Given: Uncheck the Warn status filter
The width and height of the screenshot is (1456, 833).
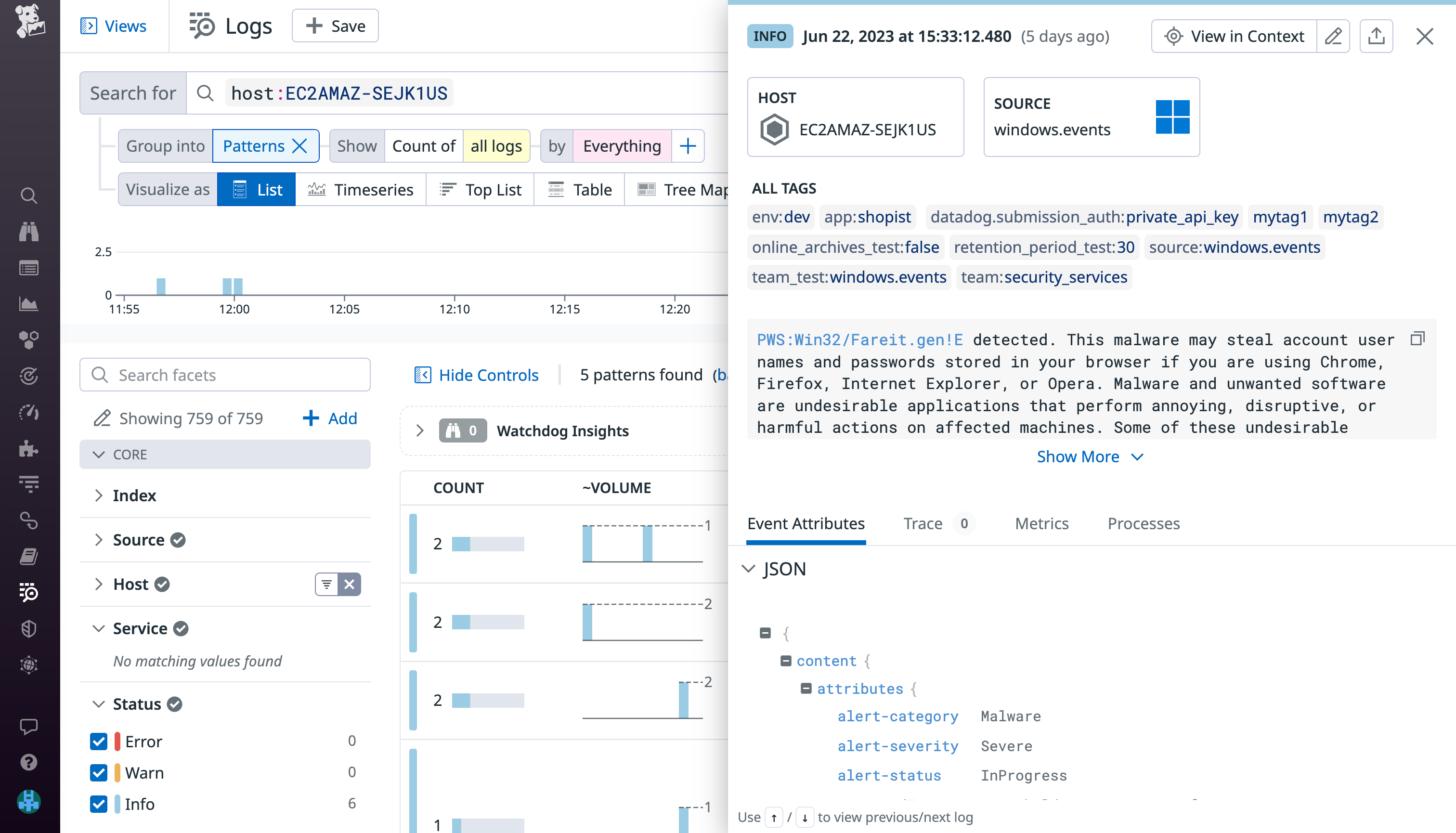Looking at the screenshot, I should point(98,772).
